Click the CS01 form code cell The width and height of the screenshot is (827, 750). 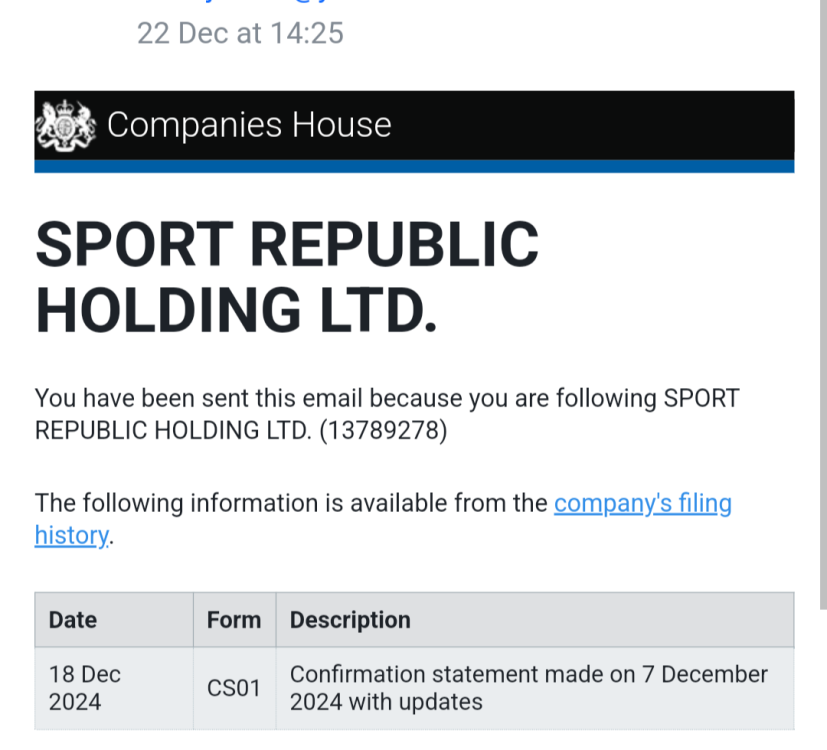click(234, 688)
